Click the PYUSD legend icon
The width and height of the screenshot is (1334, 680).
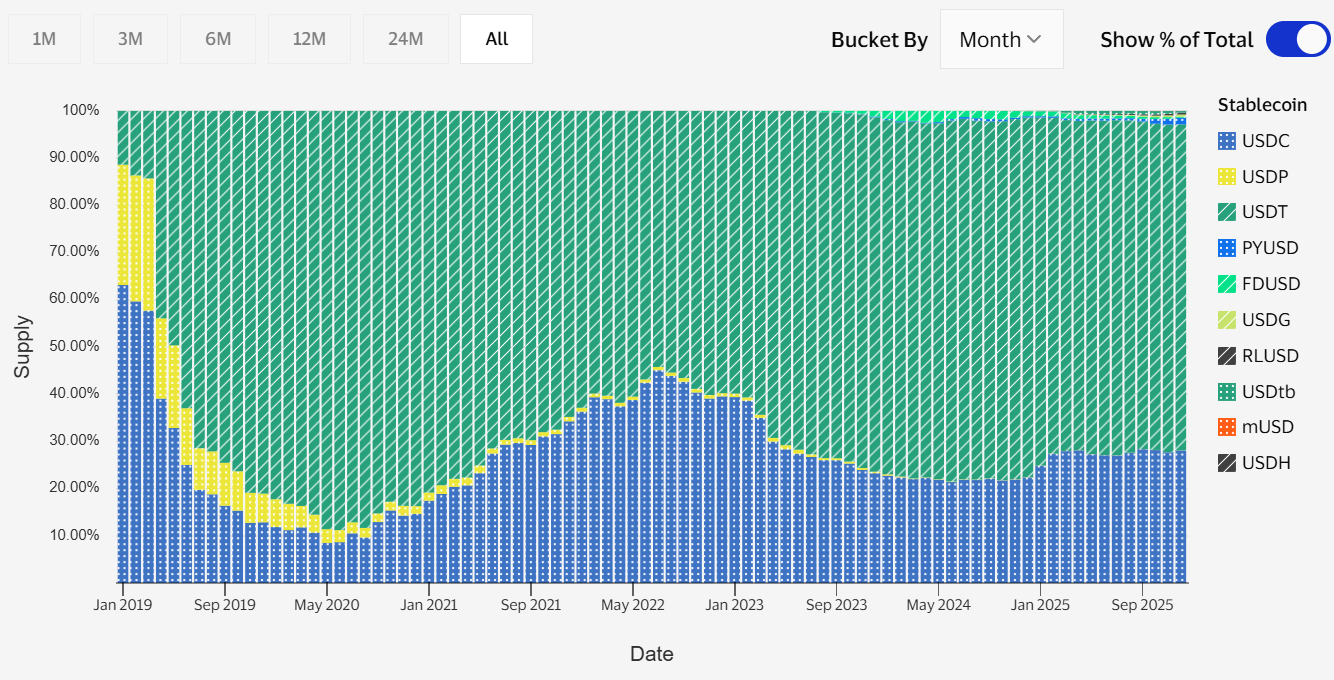click(1227, 248)
